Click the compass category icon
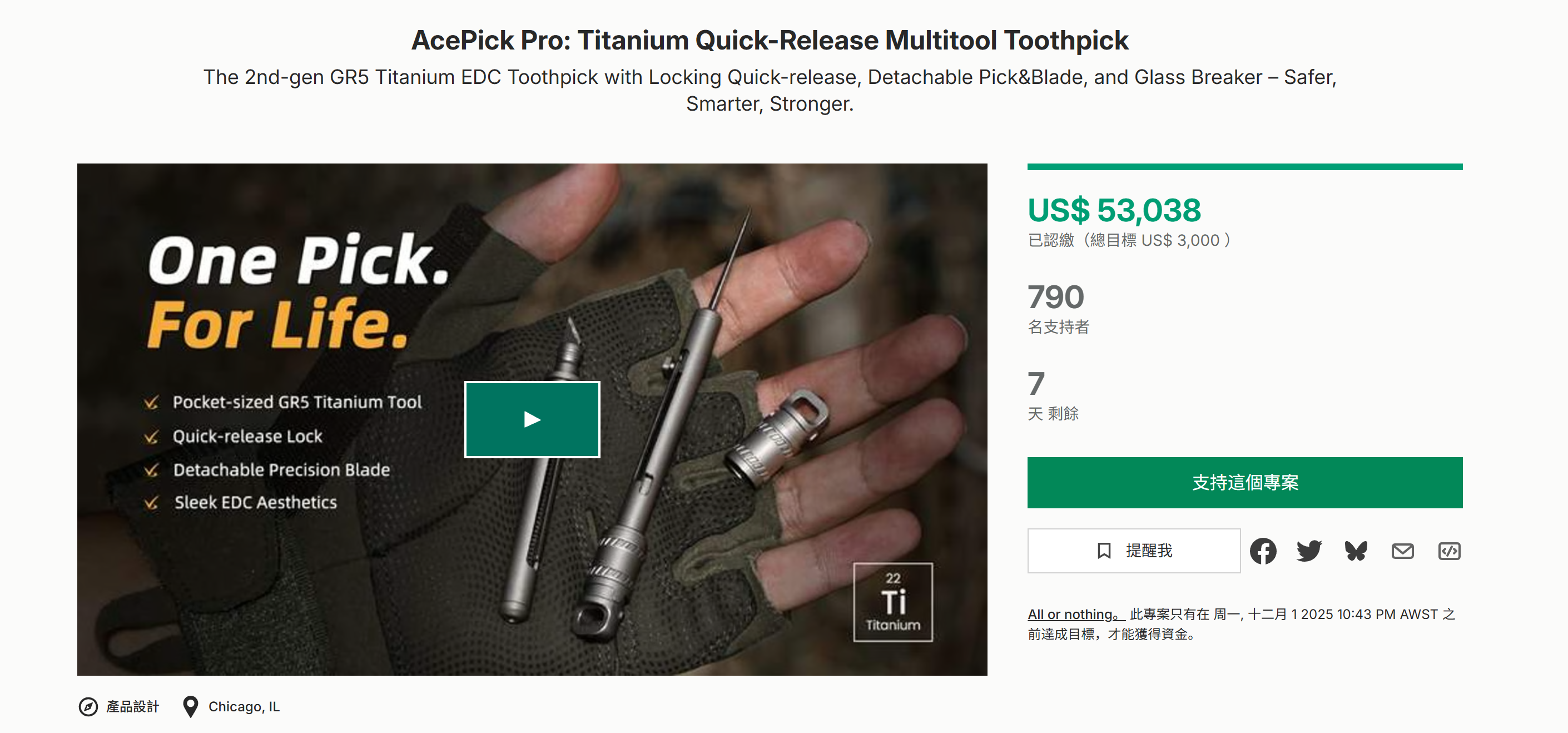 click(88, 706)
